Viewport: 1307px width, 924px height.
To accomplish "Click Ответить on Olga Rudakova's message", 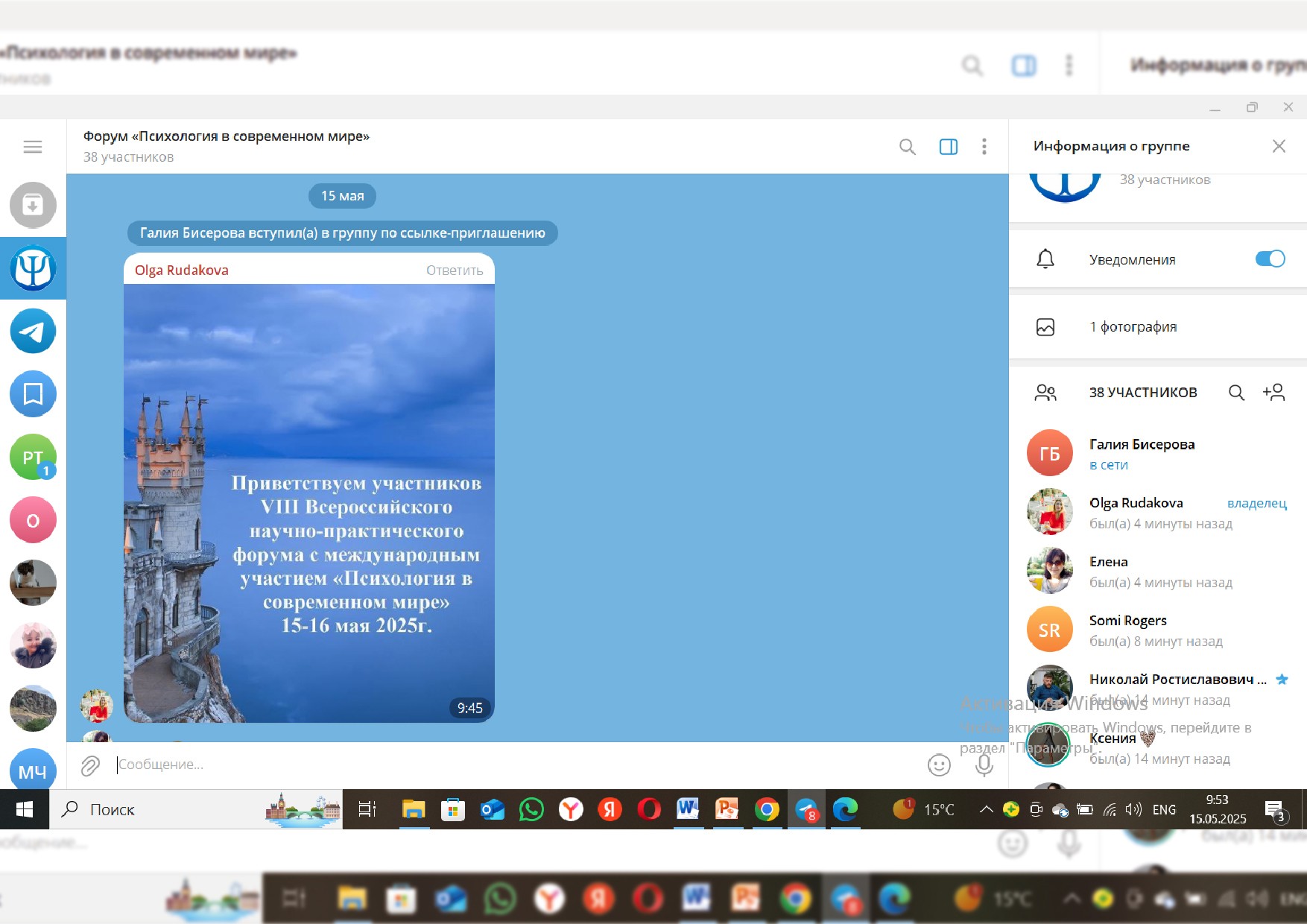I will 454,270.
